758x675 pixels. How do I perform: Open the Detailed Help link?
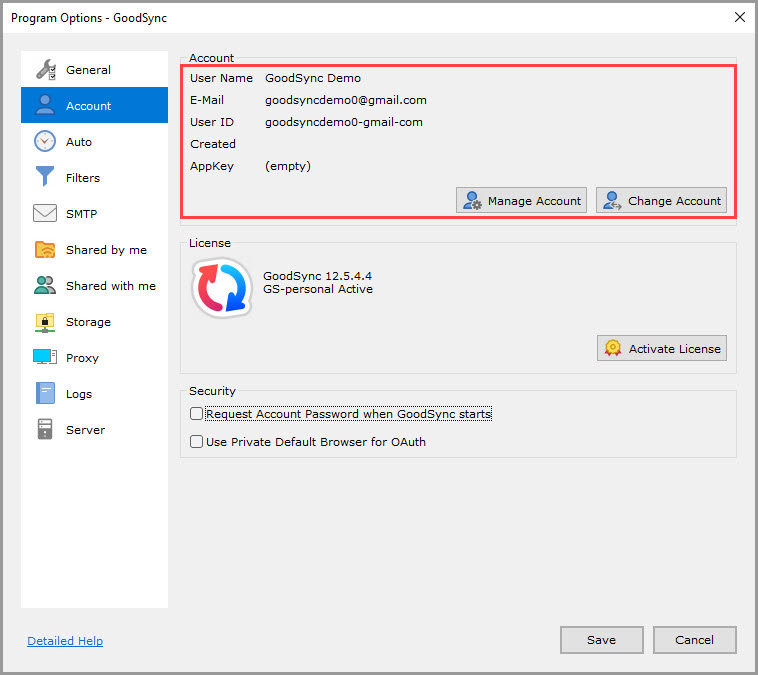coord(65,641)
